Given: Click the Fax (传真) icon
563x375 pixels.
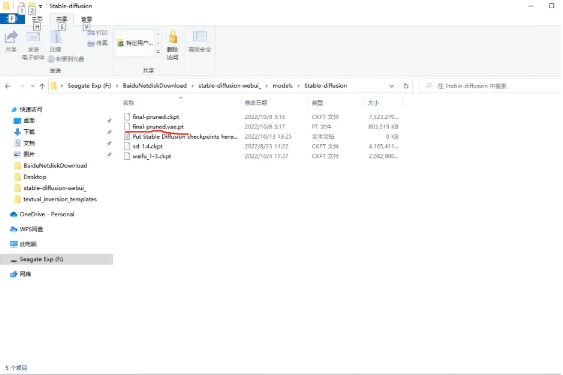Looking at the screenshot, I should click(x=91, y=43).
